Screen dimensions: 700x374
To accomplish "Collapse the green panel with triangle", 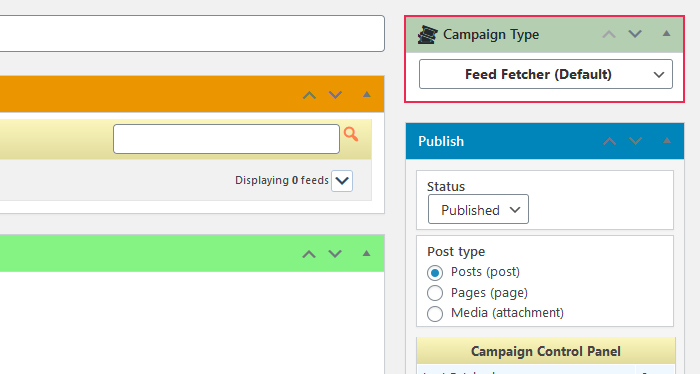I will tap(367, 253).
